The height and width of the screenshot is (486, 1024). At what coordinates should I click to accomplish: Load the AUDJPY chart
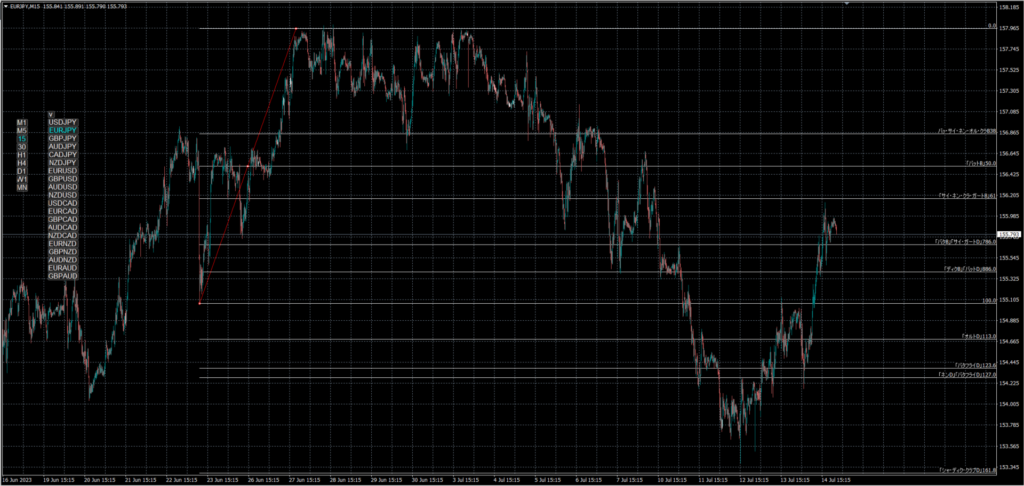click(x=62, y=146)
